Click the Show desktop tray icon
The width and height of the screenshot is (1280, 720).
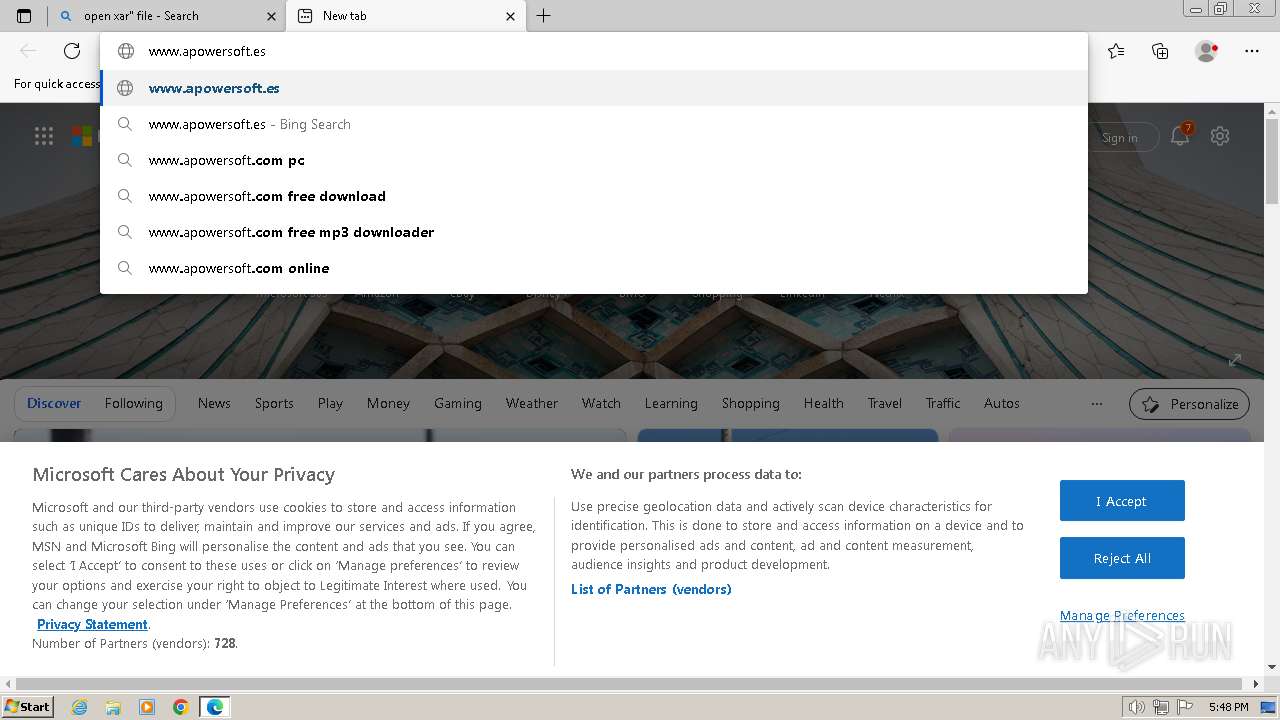(1268, 707)
